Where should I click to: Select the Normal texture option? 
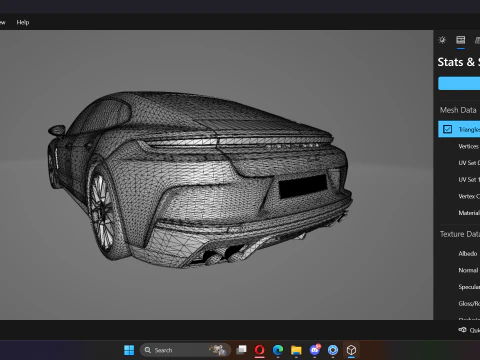(468, 270)
